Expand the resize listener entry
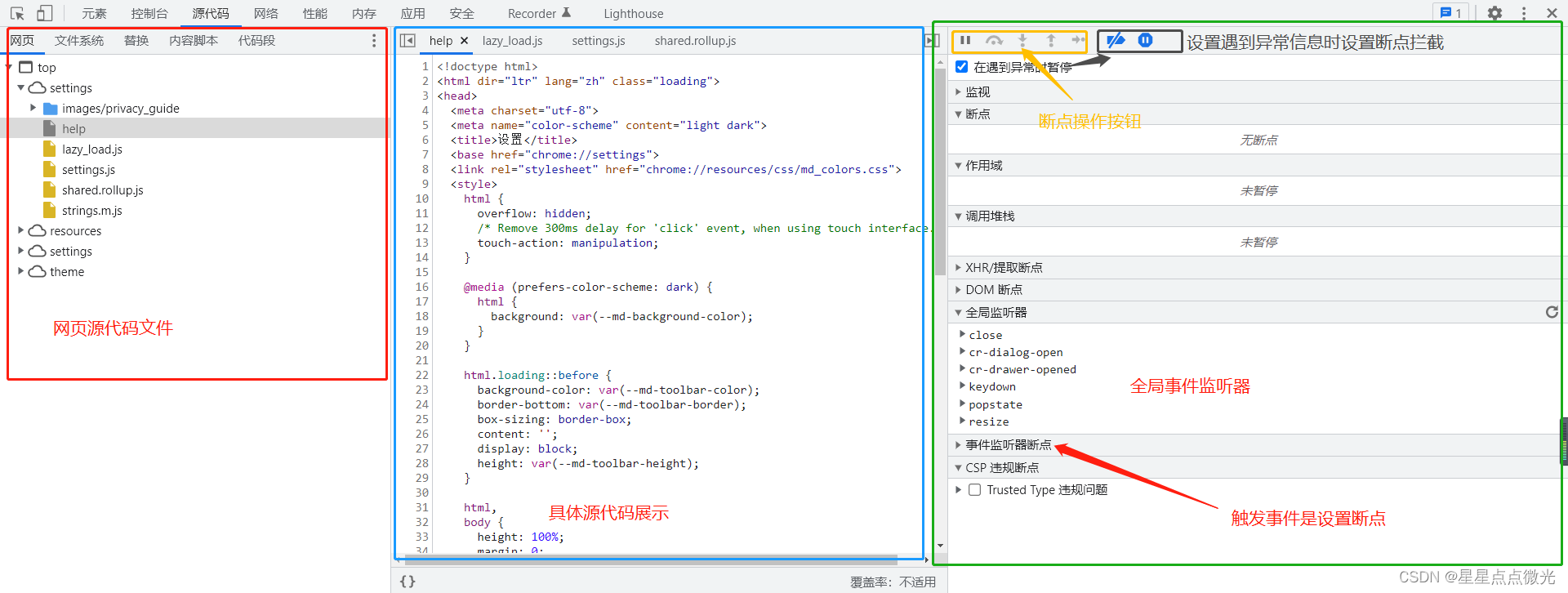Viewport: 1568px width, 593px height. [x=962, y=421]
